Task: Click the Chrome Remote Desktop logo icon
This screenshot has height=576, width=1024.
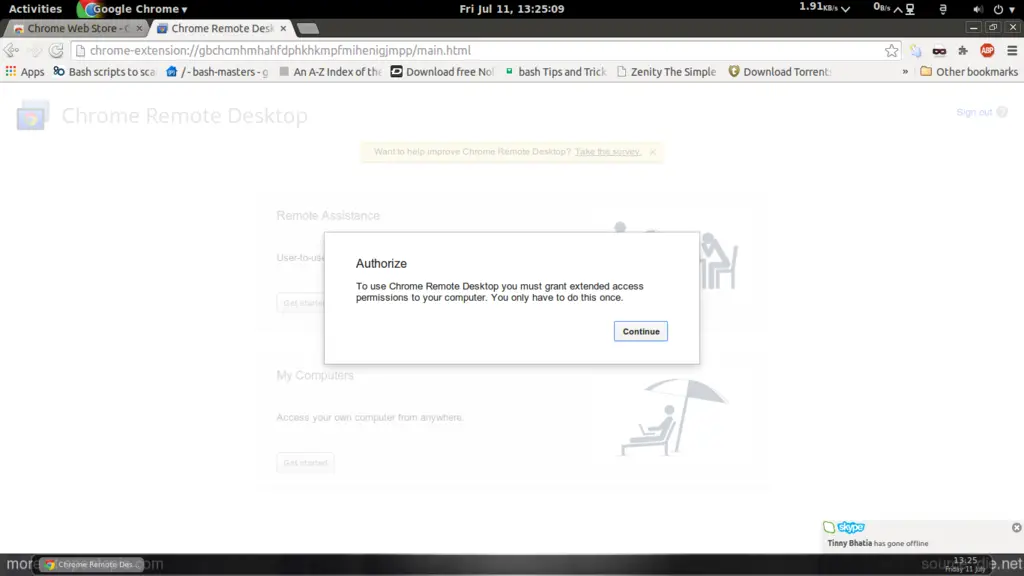Action: 32,115
